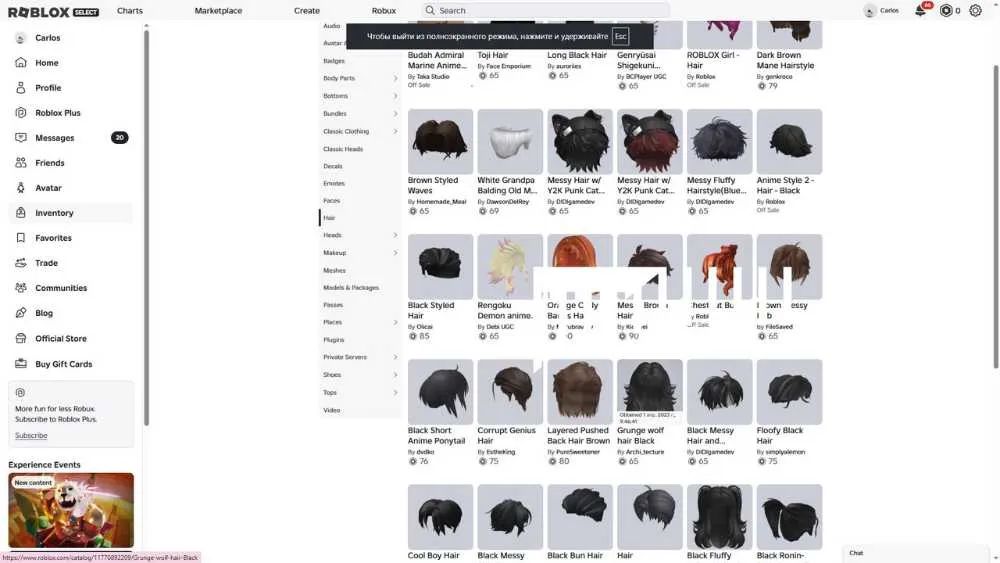Open the Home sidebar icon
The width and height of the screenshot is (1000, 563).
[x=21, y=62]
